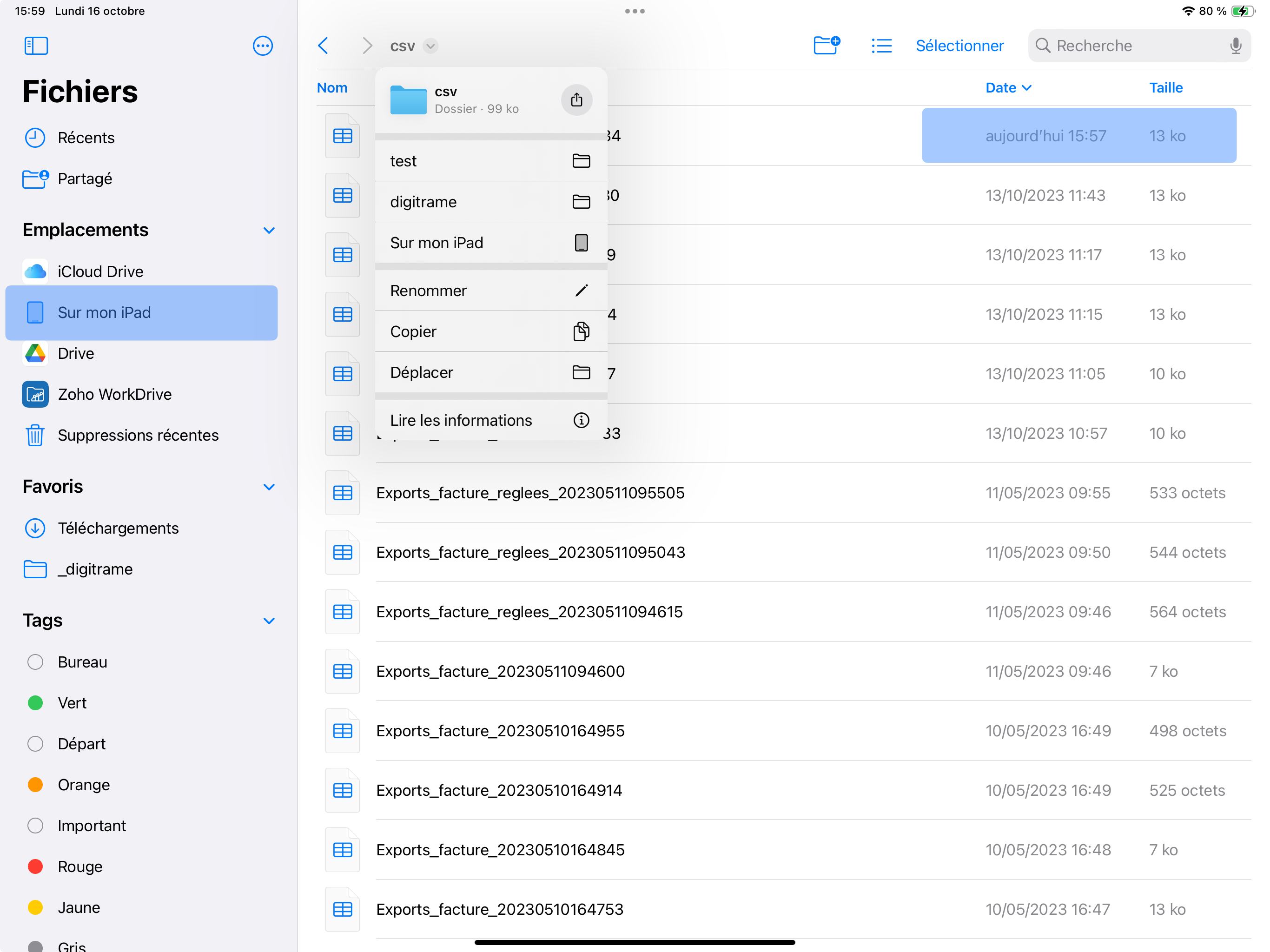Tap the home indicator bar at bottom
This screenshot has height=952, width=1270.
(x=635, y=942)
